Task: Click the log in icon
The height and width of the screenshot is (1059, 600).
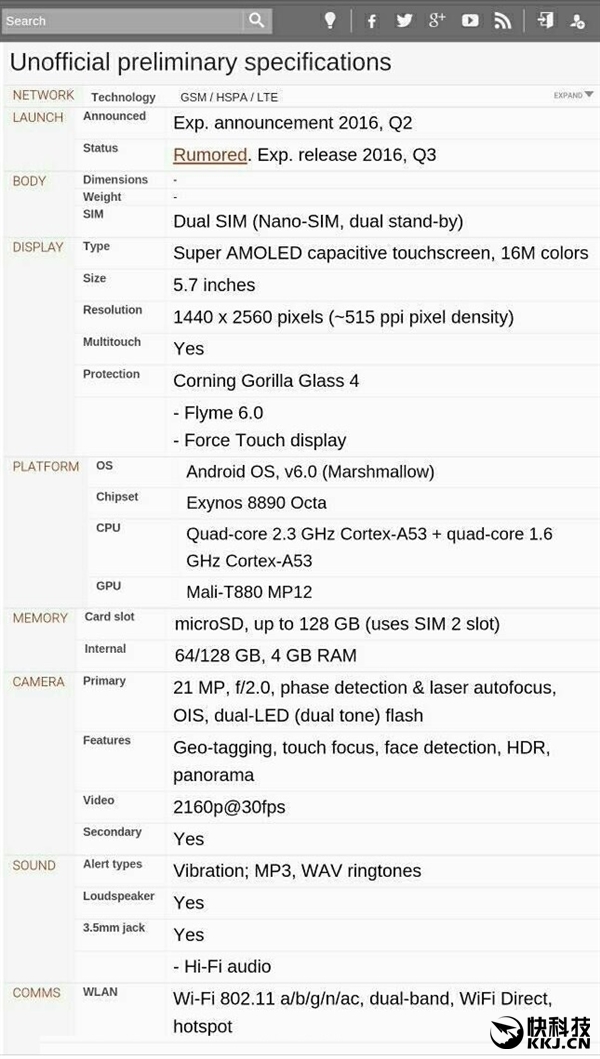Action: (545, 20)
